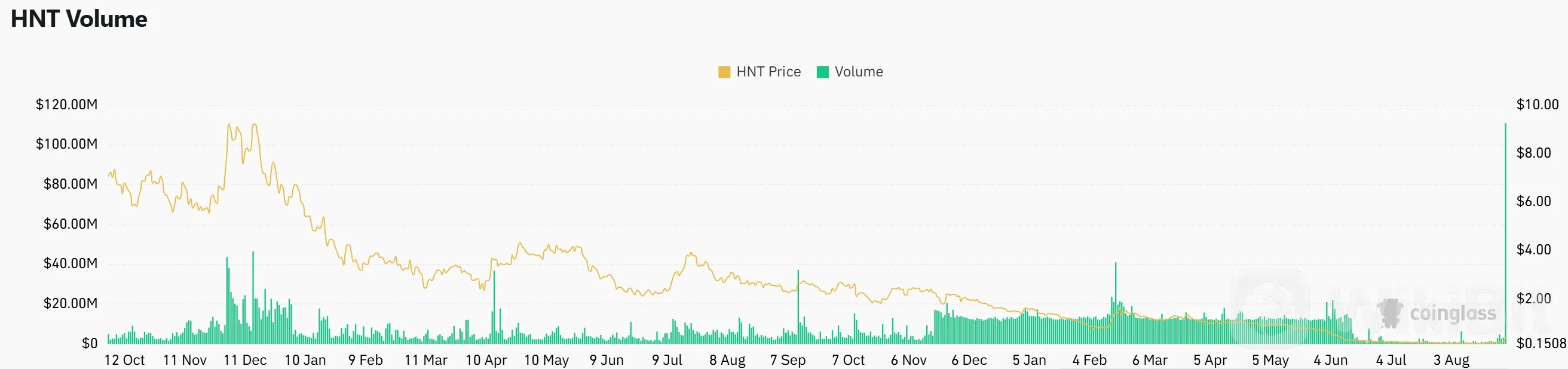Click the 6 Nov date label
The height and width of the screenshot is (369, 1568).
[909, 361]
